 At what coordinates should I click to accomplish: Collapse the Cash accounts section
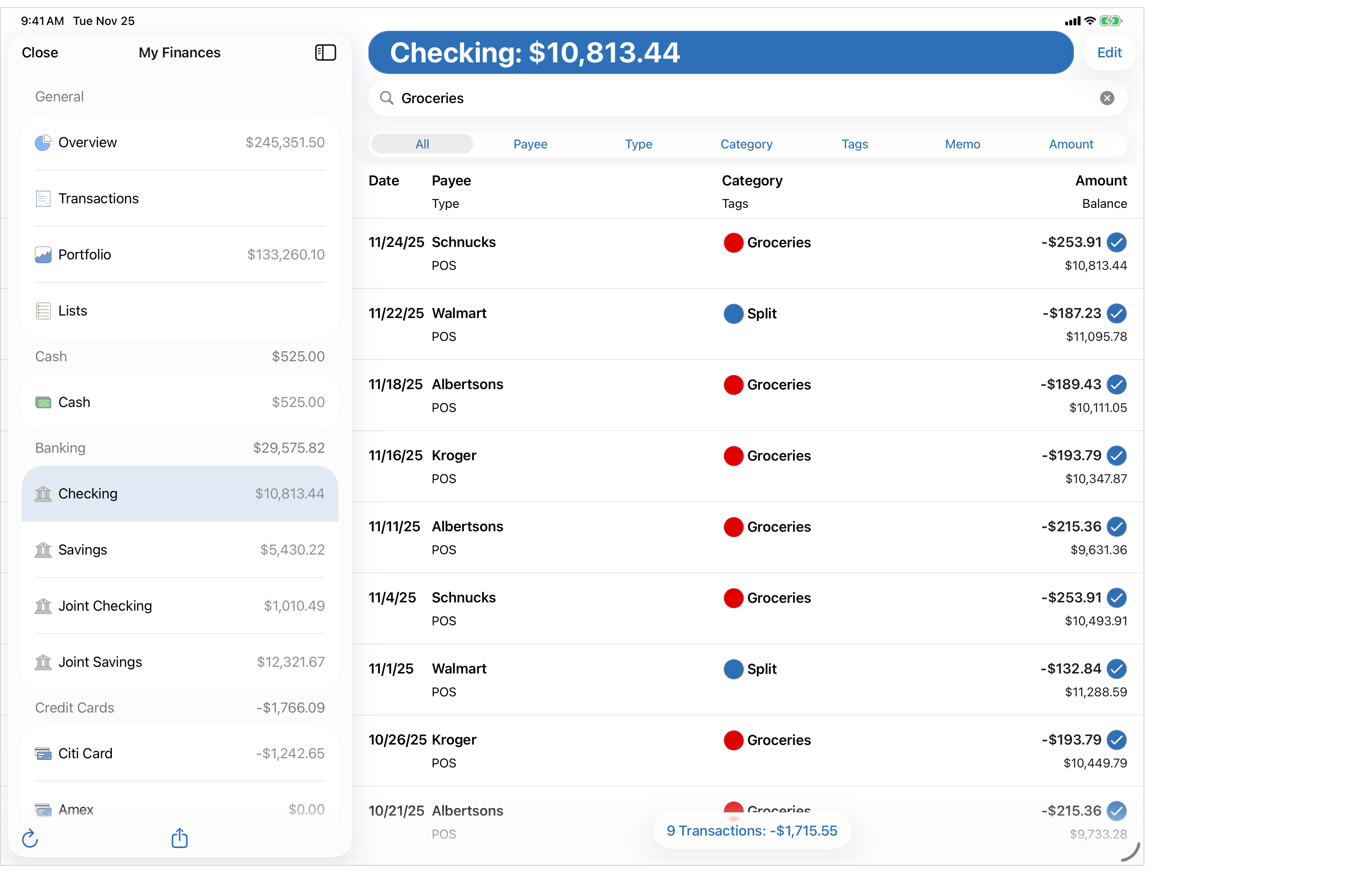pyautogui.click(x=51, y=356)
